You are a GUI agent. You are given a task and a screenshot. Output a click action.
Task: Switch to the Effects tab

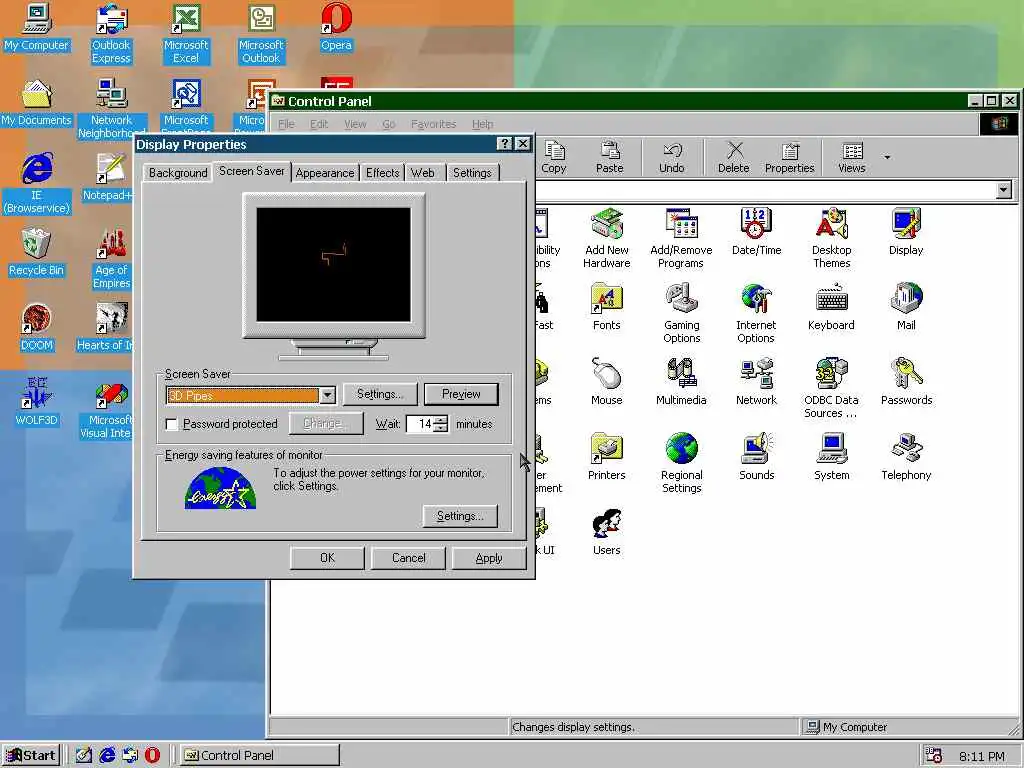coord(382,173)
